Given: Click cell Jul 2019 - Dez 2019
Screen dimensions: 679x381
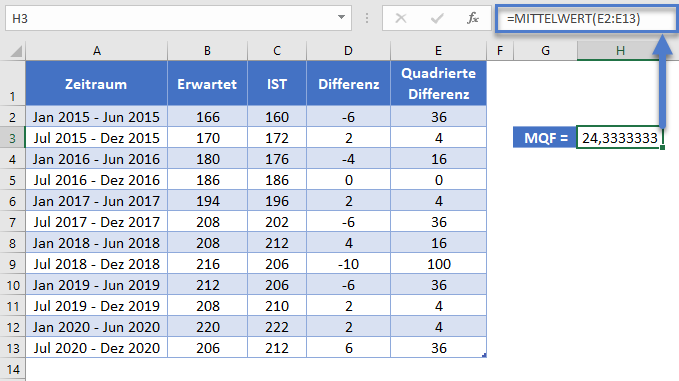Looking at the screenshot, I should [x=97, y=306].
